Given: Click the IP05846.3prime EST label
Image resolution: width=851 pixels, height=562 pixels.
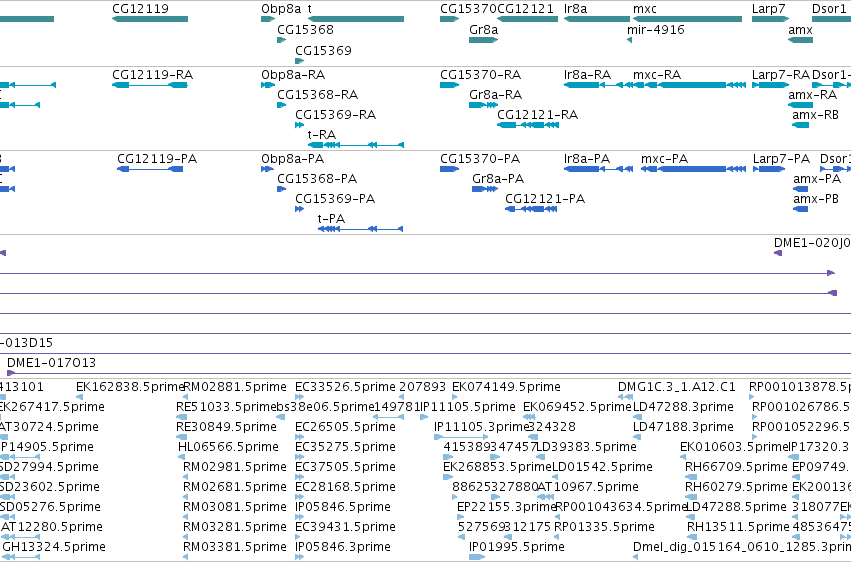Looking at the screenshot, I should click(x=342, y=547).
